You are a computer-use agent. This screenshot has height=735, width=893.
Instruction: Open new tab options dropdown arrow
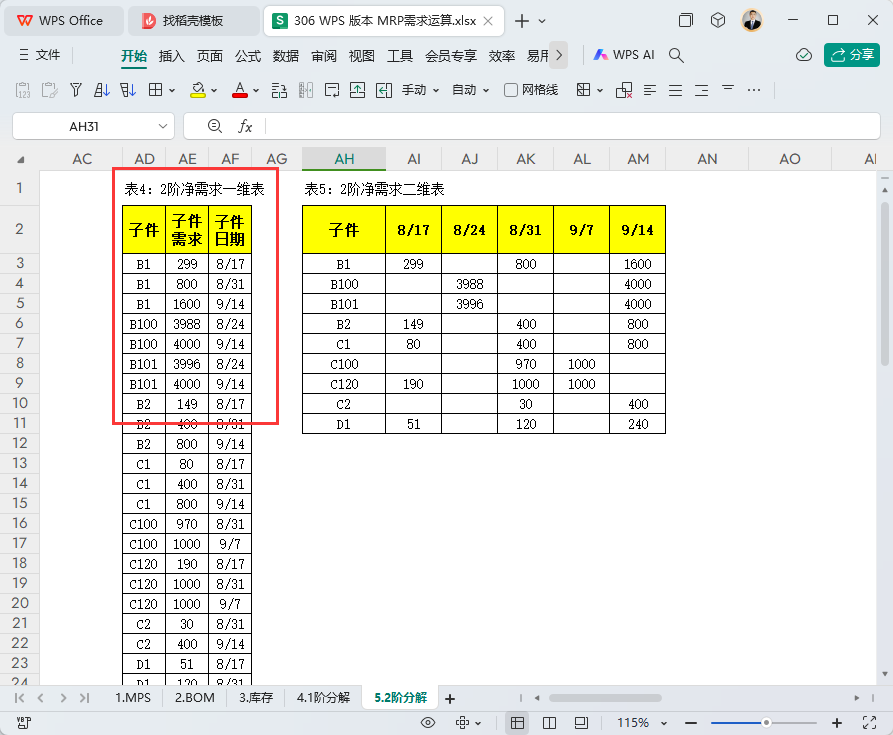(542, 21)
